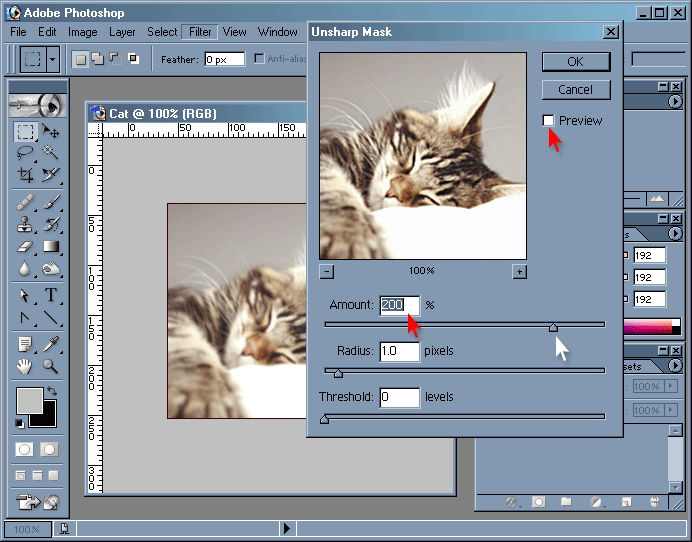This screenshot has height=542, width=692.
Task: Open the status bar info arrow menu
Action: pyautogui.click(x=287, y=528)
